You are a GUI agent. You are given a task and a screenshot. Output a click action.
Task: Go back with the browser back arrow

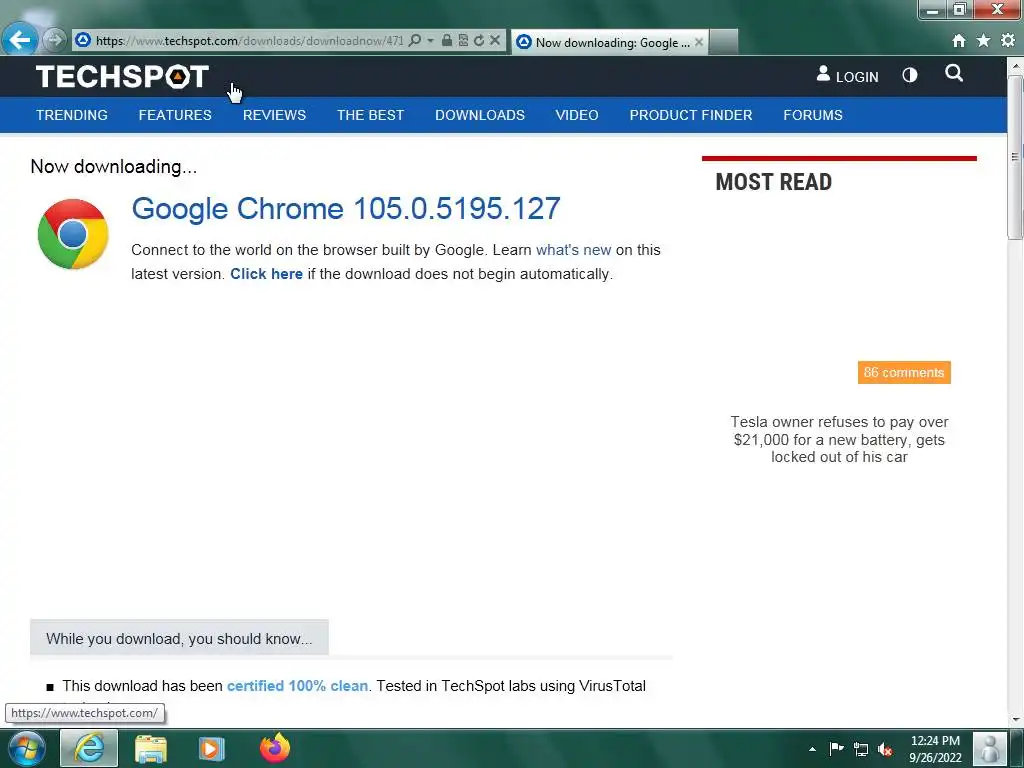20,40
